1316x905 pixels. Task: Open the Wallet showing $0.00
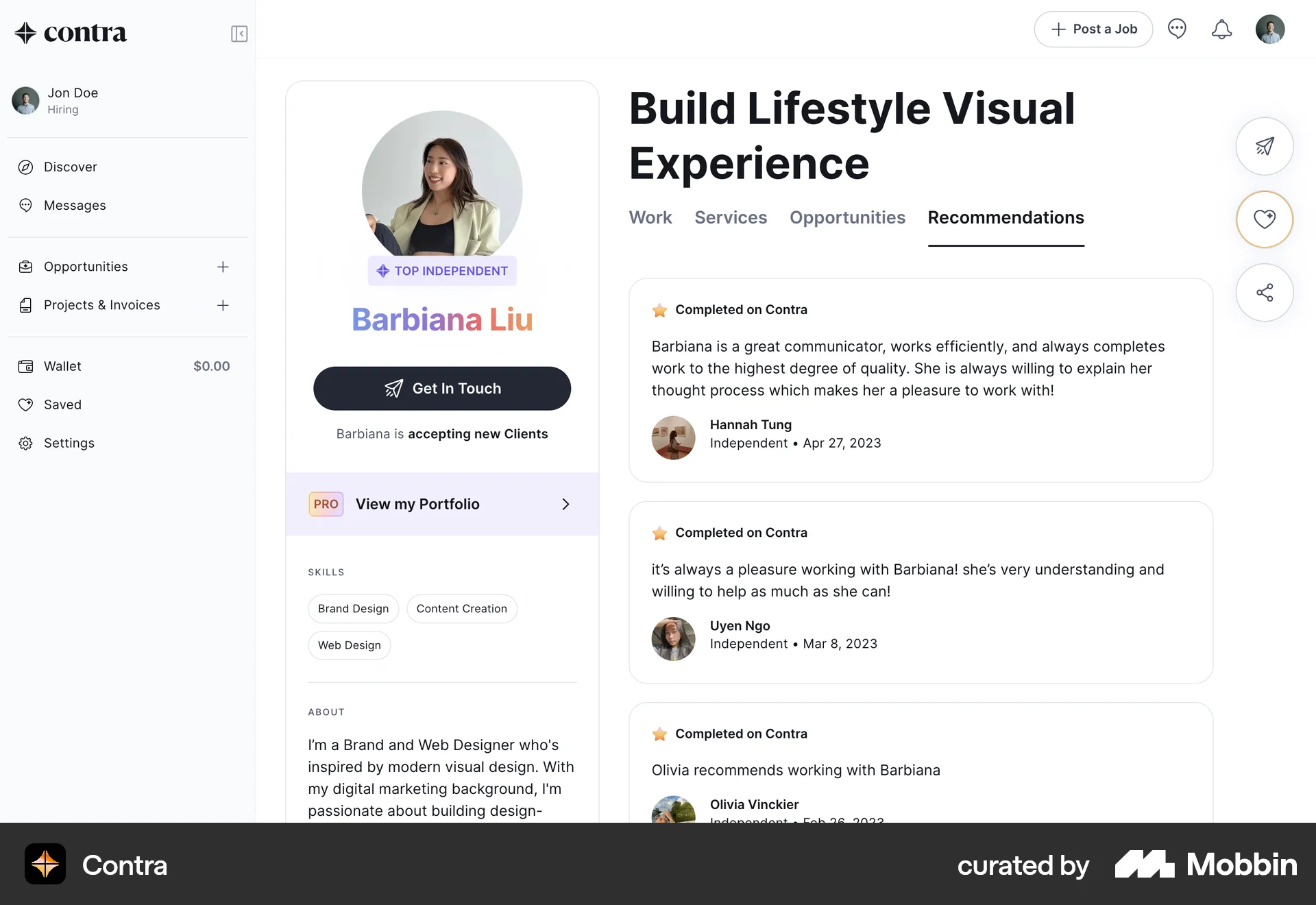pos(62,365)
